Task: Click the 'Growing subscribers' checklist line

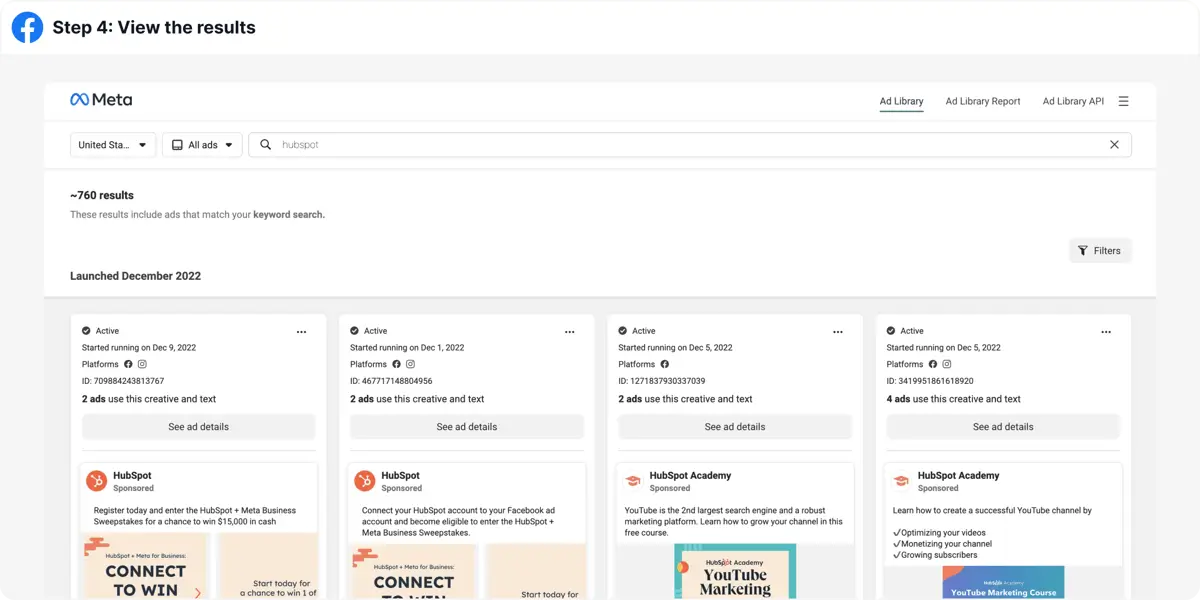Action: pyautogui.click(x=935, y=555)
